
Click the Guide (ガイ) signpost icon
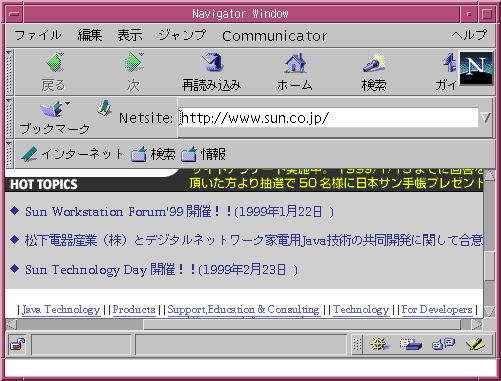coord(450,63)
